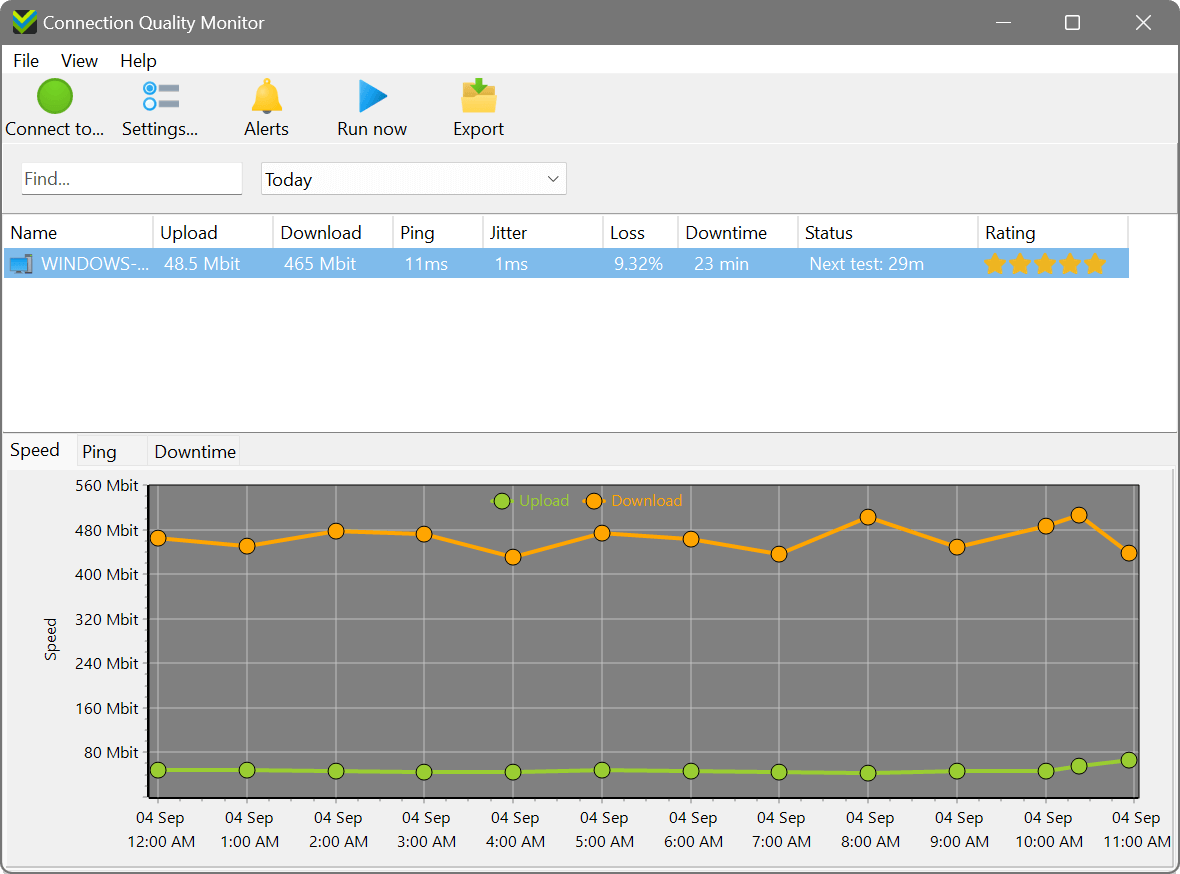Open the Today time range dropdown

tap(413, 178)
